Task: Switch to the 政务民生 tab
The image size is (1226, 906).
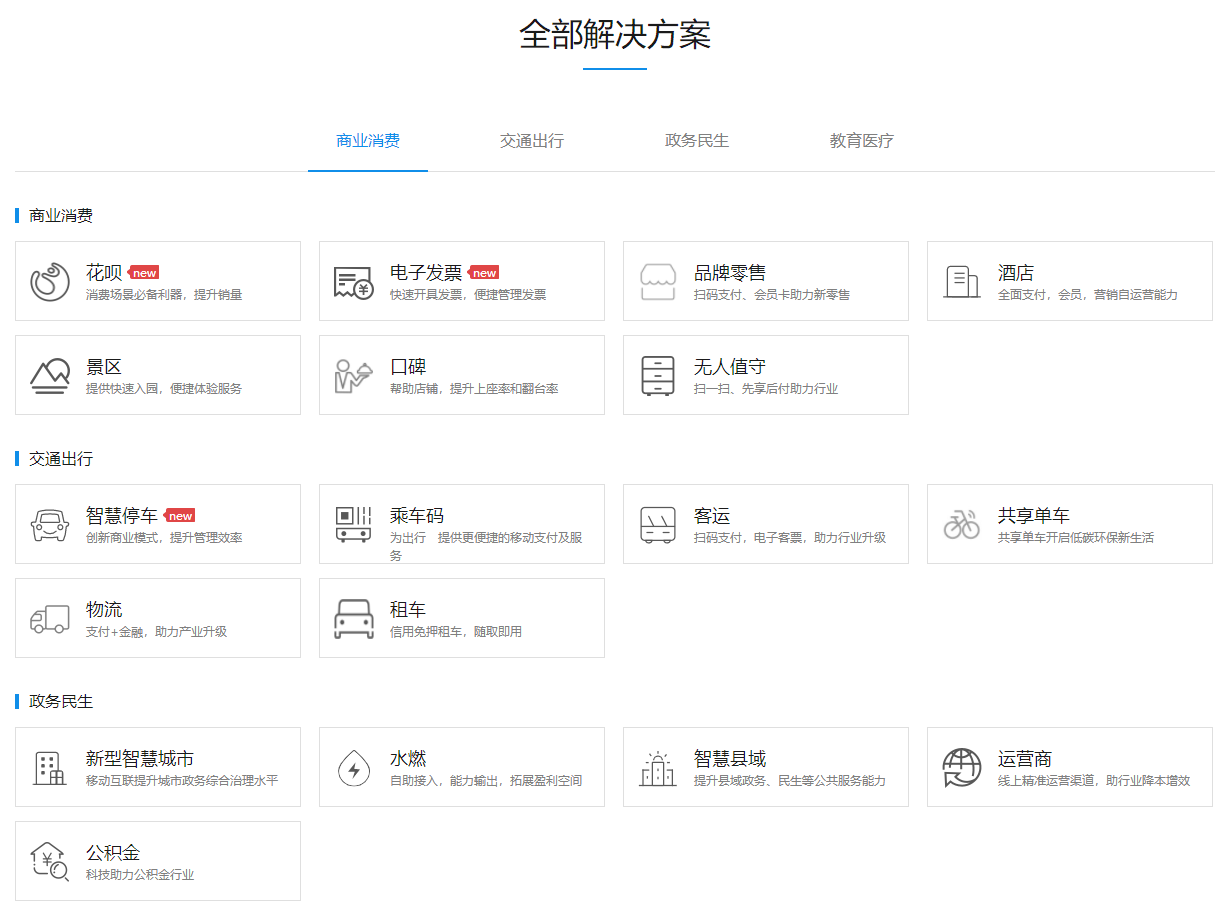Action: pyautogui.click(x=697, y=141)
